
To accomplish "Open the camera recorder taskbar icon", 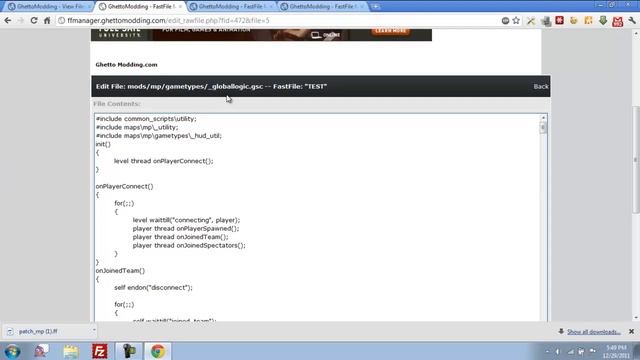I will pyautogui.click(x=129, y=351).
